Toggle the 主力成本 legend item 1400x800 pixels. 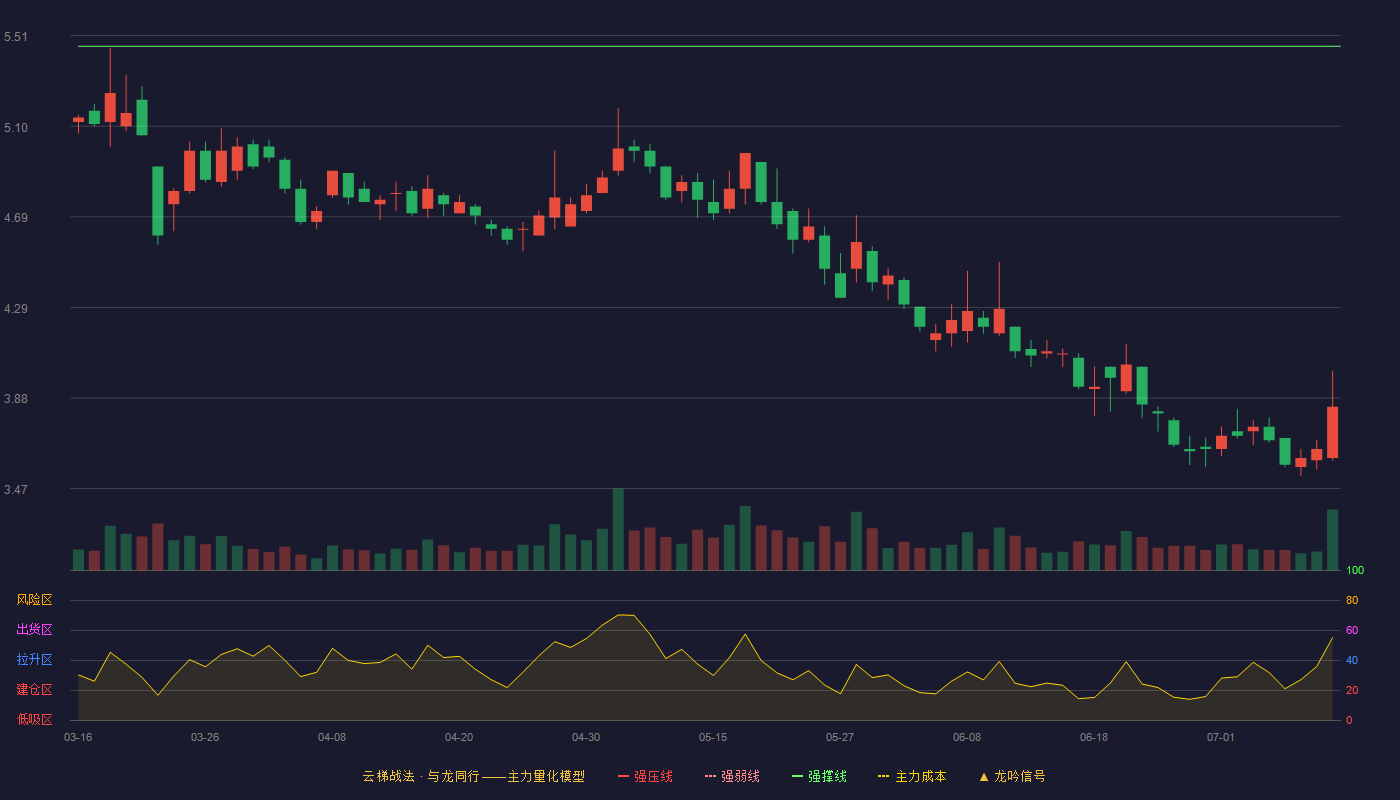point(912,776)
